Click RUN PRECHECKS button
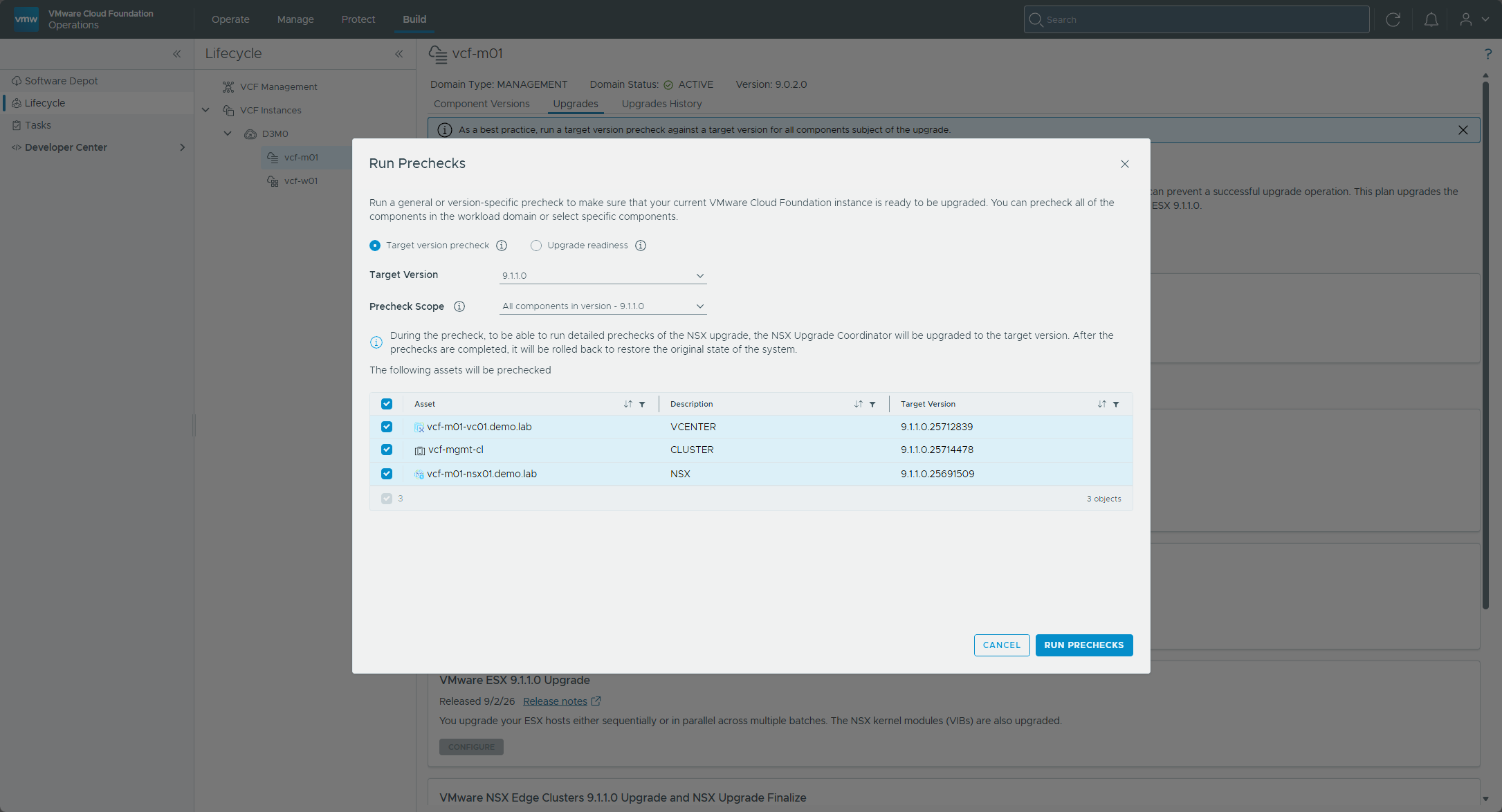Screen dimensions: 1502x812 (1084, 645)
